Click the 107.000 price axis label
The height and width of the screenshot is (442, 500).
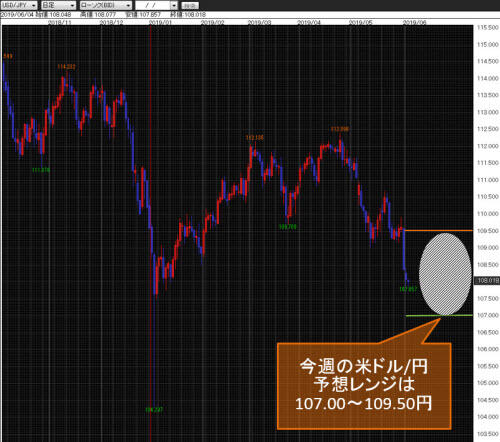(488, 315)
